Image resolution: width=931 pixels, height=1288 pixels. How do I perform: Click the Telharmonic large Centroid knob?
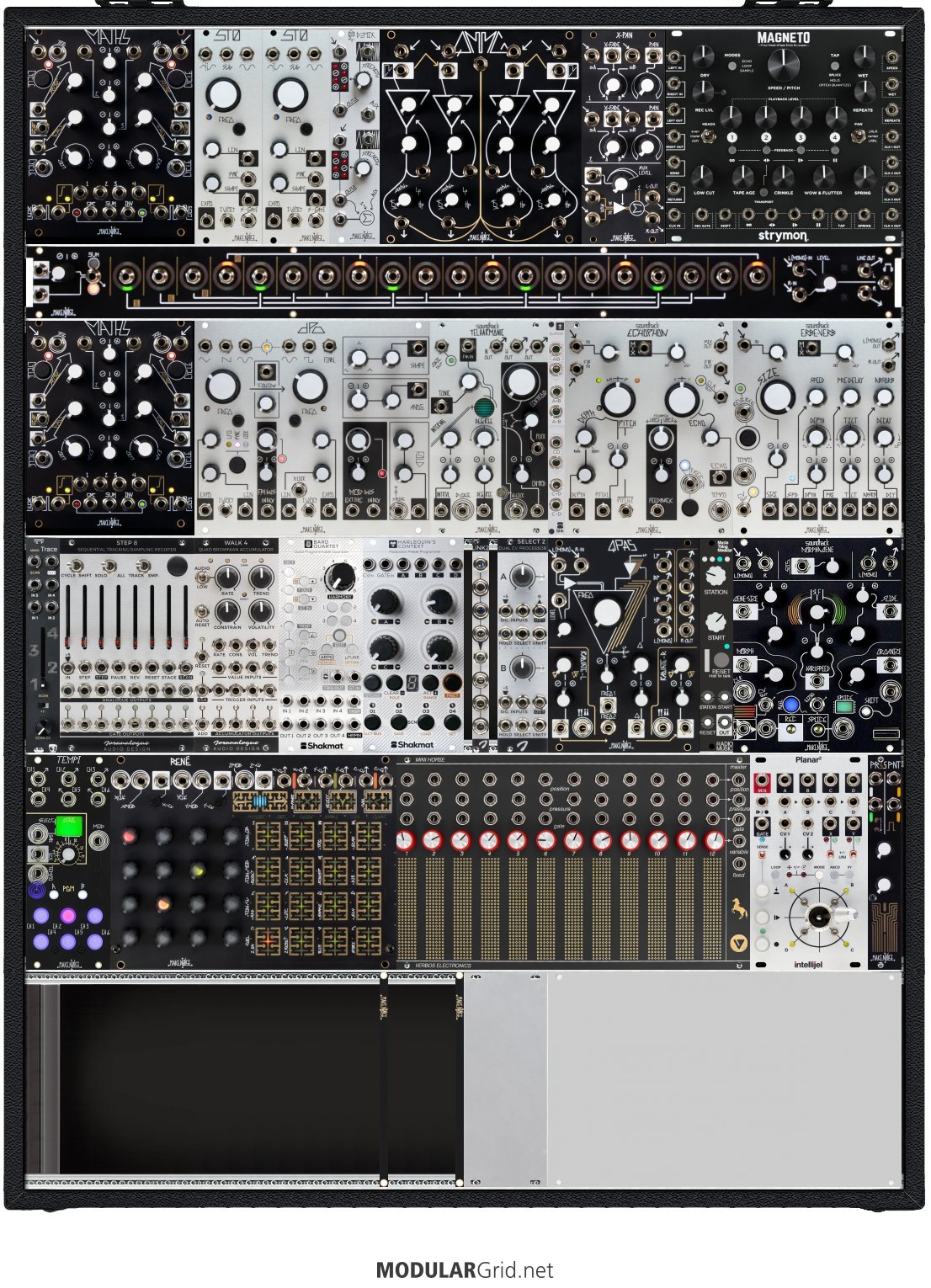(522, 381)
